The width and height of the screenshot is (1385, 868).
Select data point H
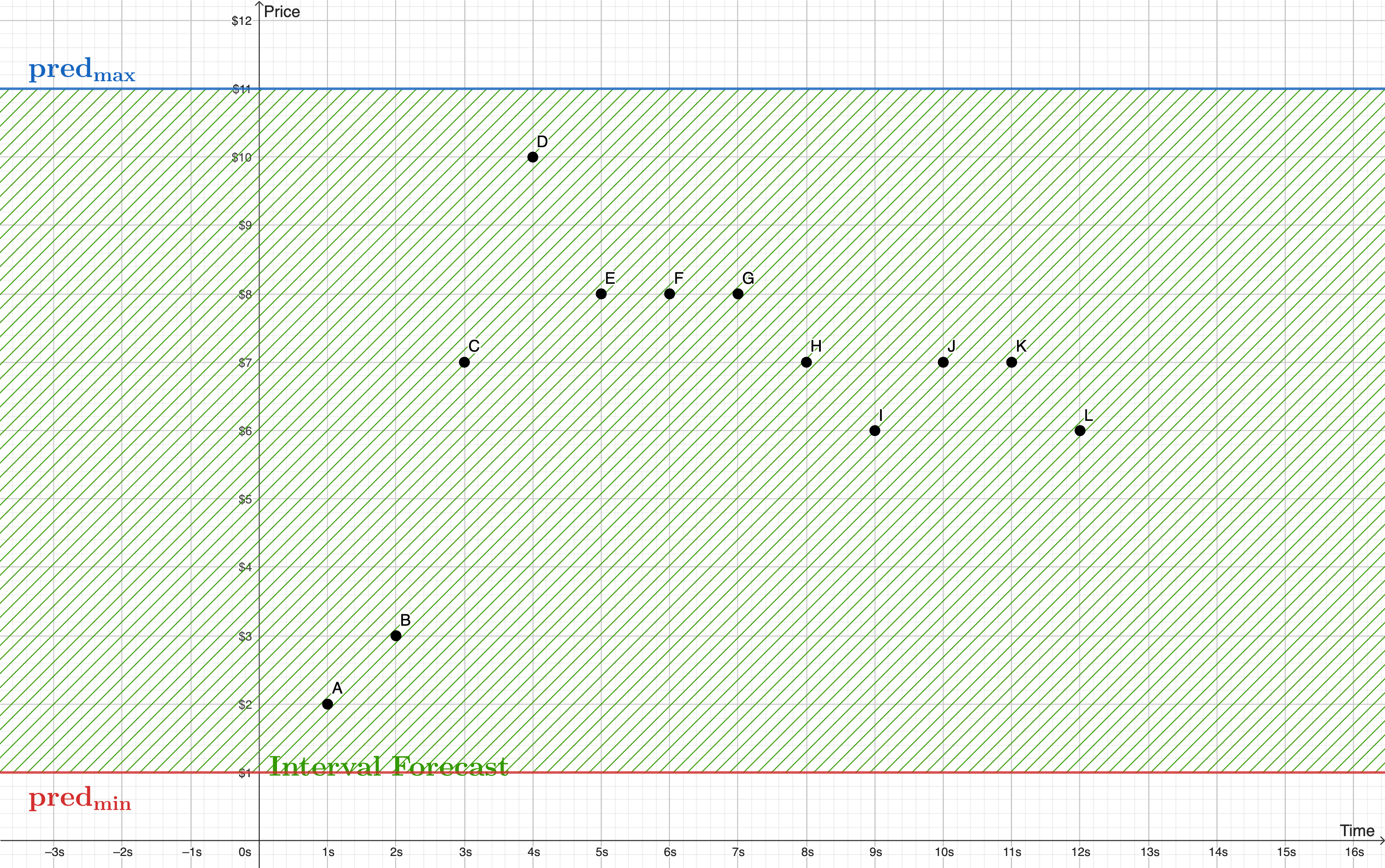[806, 362]
